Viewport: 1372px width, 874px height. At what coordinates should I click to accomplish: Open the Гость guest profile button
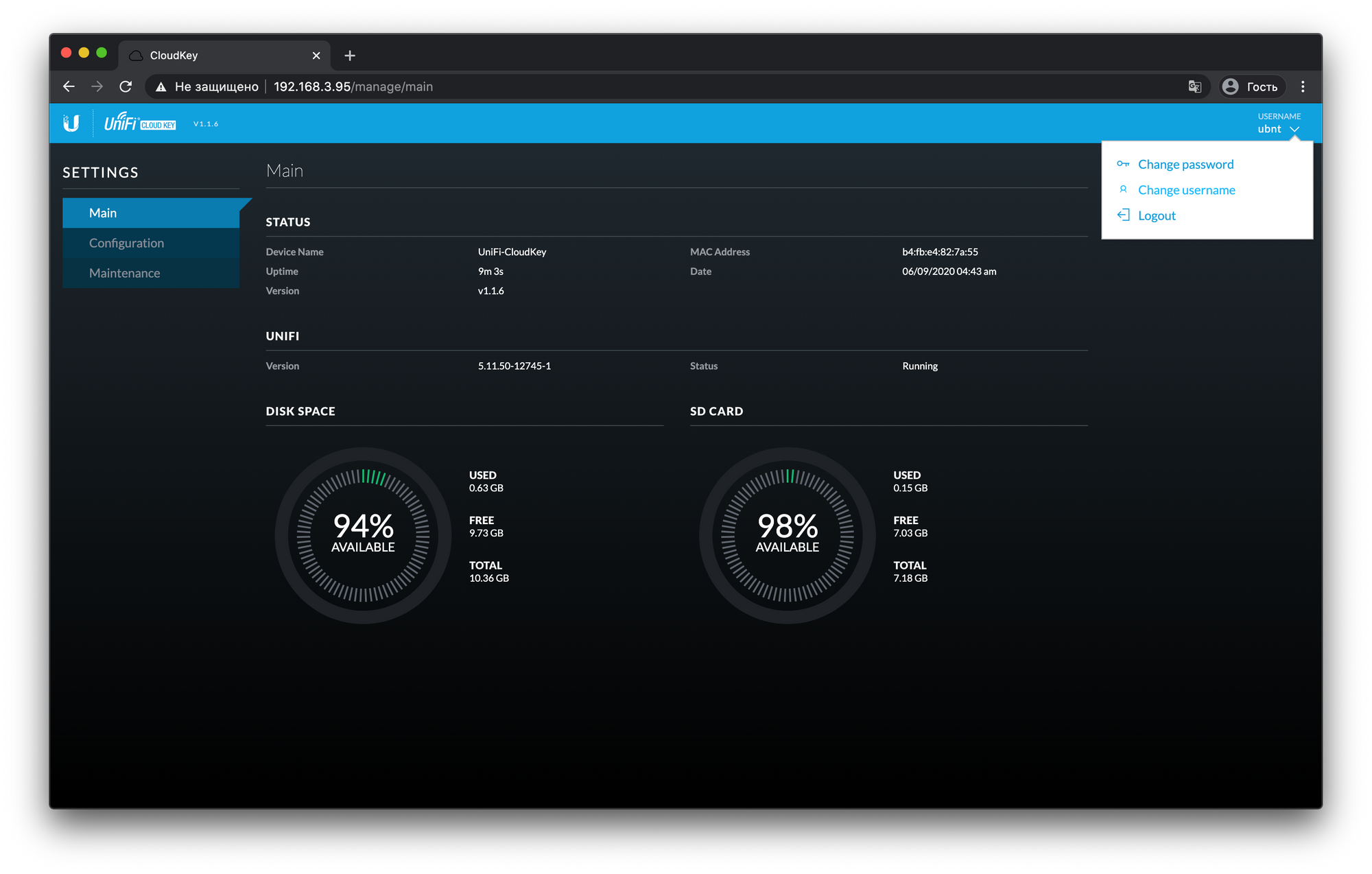(1253, 86)
